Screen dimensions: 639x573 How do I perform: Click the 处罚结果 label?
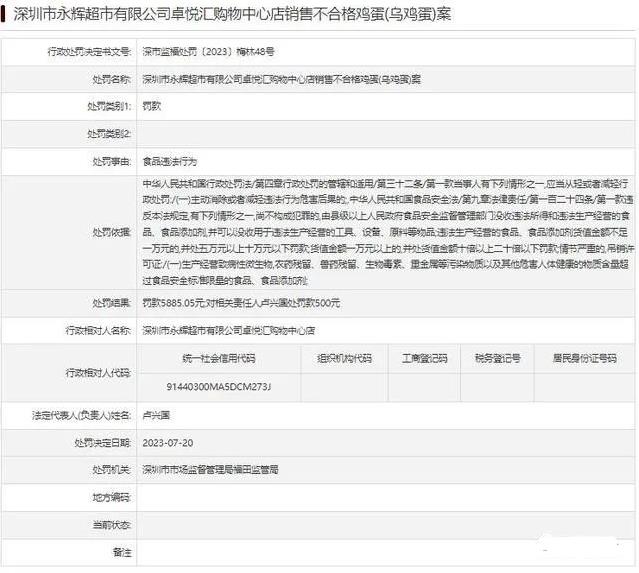tap(111, 303)
